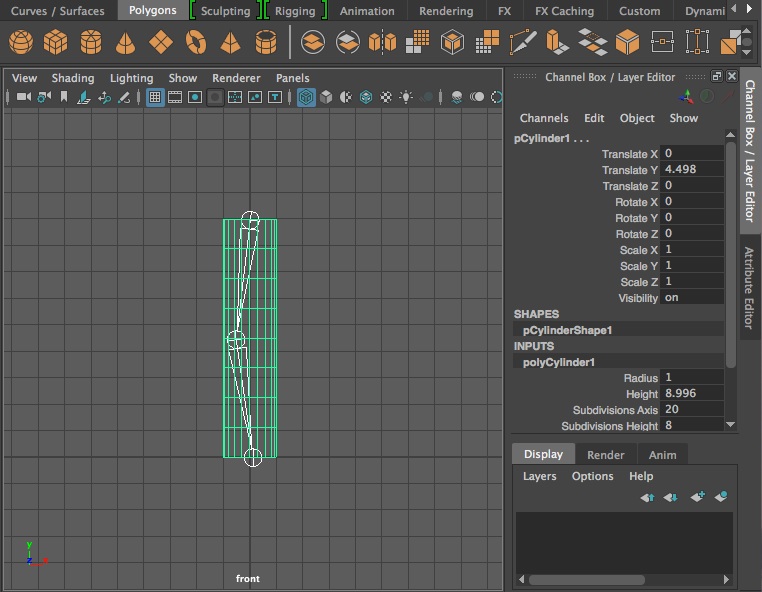The width and height of the screenshot is (762, 592).
Task: Click the polygon pipe shelf icon
Action: click(266, 43)
